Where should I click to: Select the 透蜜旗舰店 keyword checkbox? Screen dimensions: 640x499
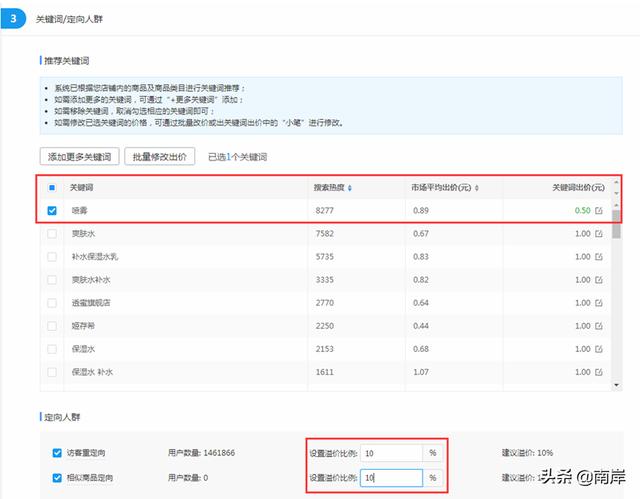click(x=52, y=303)
